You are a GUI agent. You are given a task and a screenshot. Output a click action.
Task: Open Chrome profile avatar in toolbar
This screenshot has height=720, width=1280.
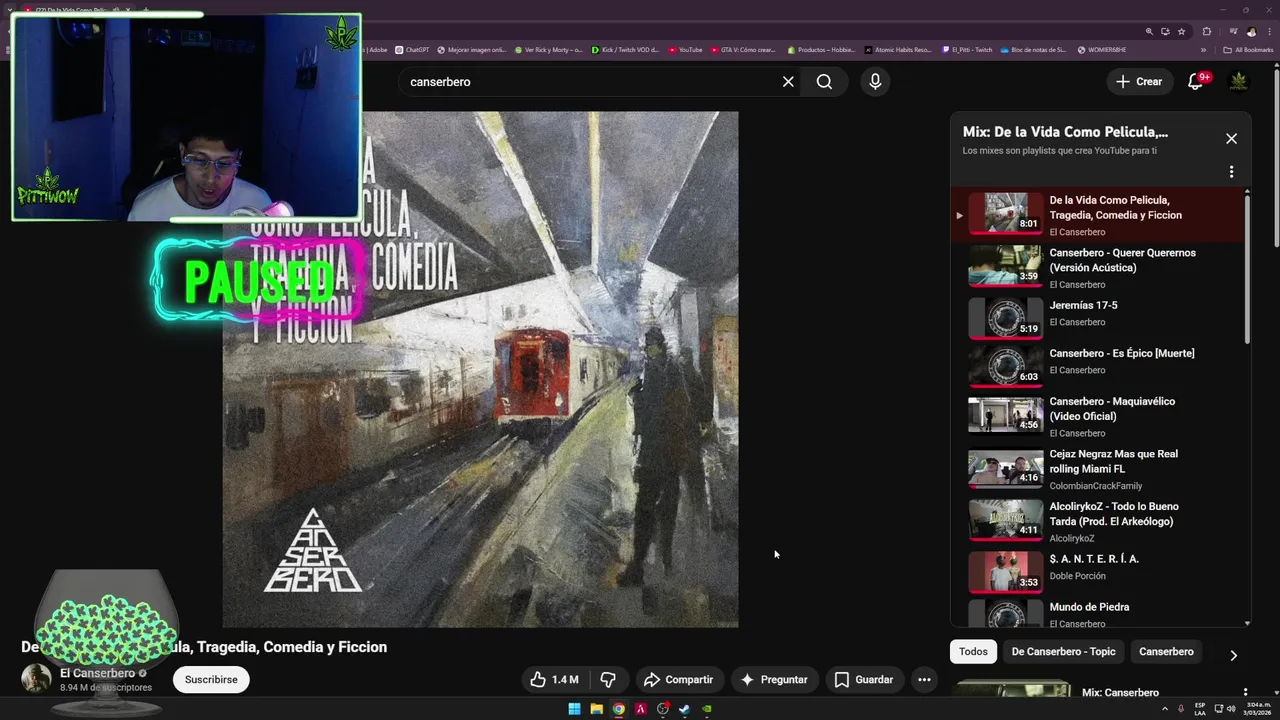(1250, 31)
